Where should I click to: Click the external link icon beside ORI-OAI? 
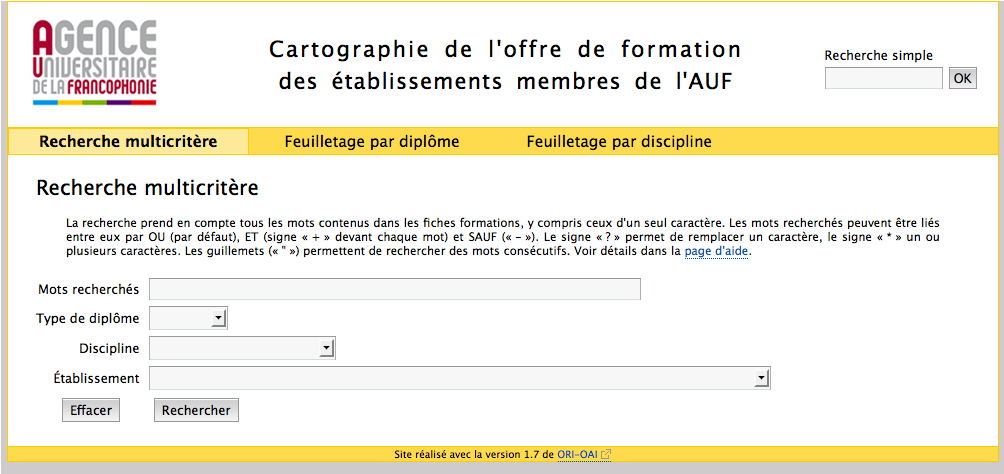tap(606, 455)
